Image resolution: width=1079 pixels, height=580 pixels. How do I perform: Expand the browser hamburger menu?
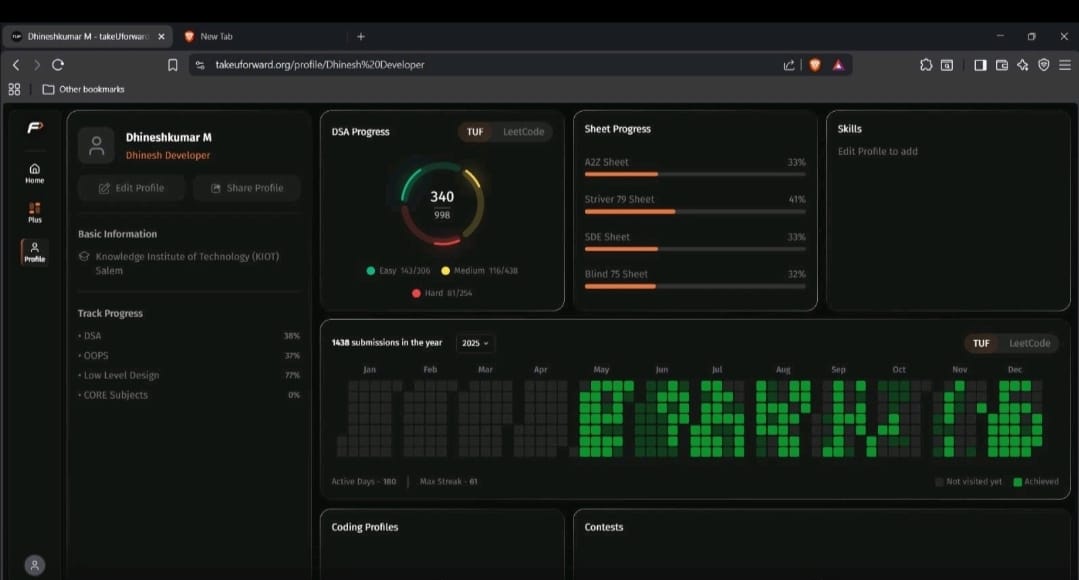pyautogui.click(x=1064, y=64)
